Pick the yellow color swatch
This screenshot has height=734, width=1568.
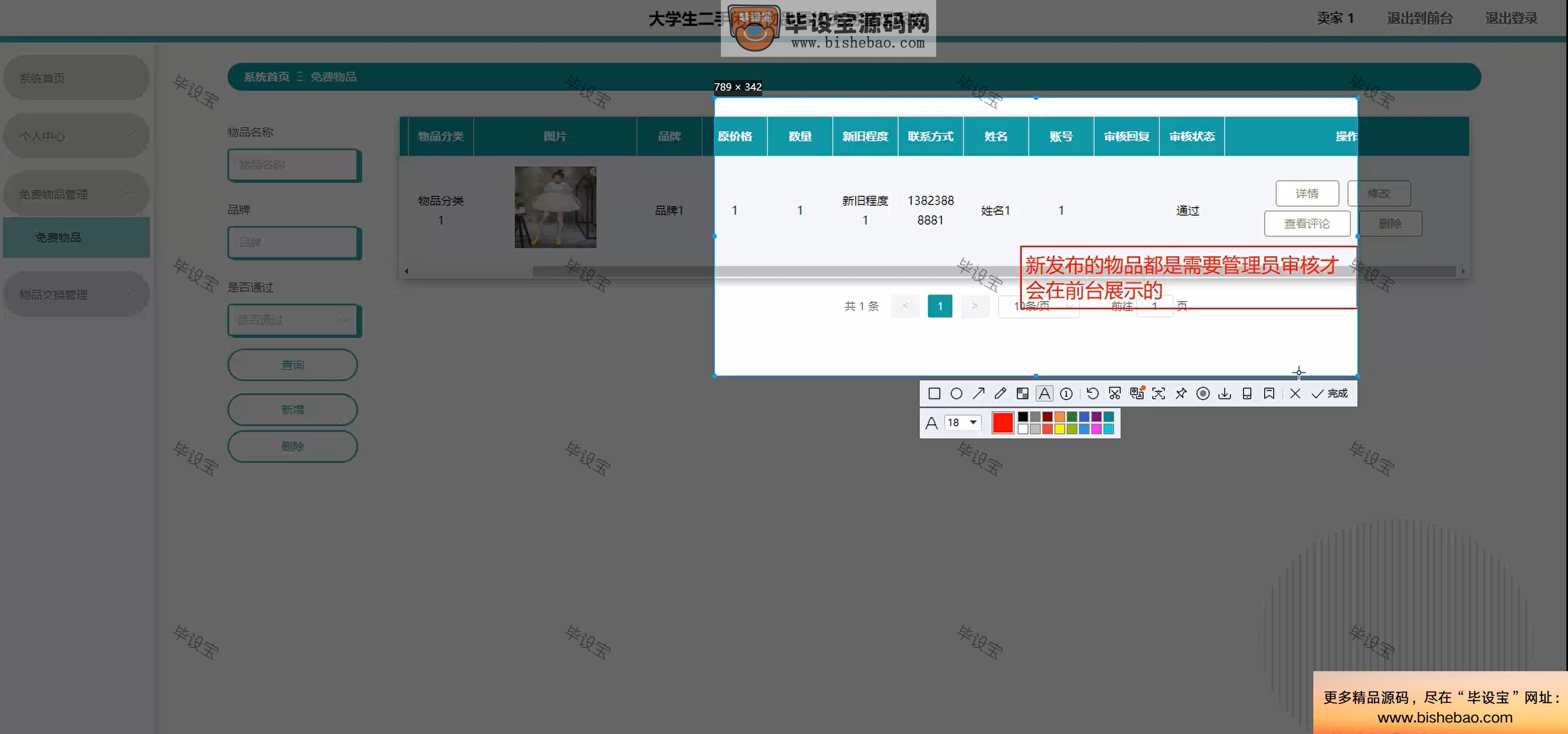(1060, 429)
